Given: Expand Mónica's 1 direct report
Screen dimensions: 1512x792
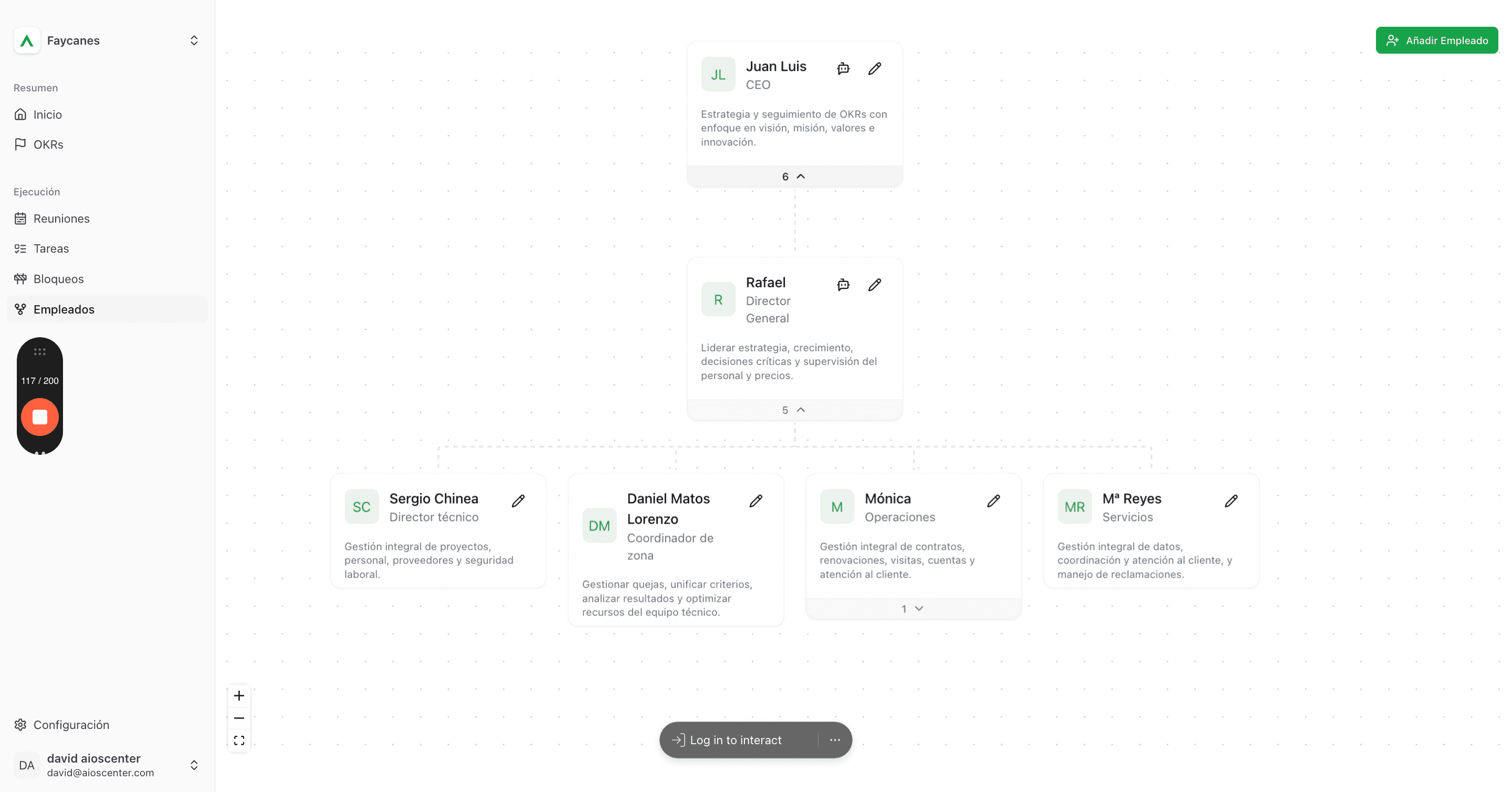Looking at the screenshot, I should [913, 609].
